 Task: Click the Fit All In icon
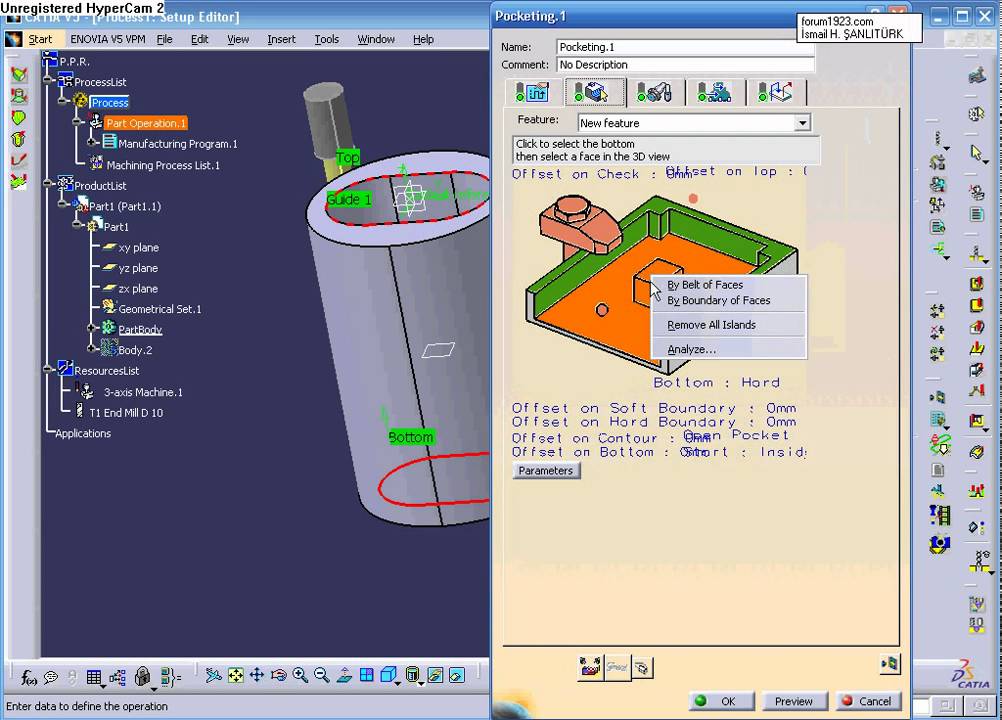[235, 675]
